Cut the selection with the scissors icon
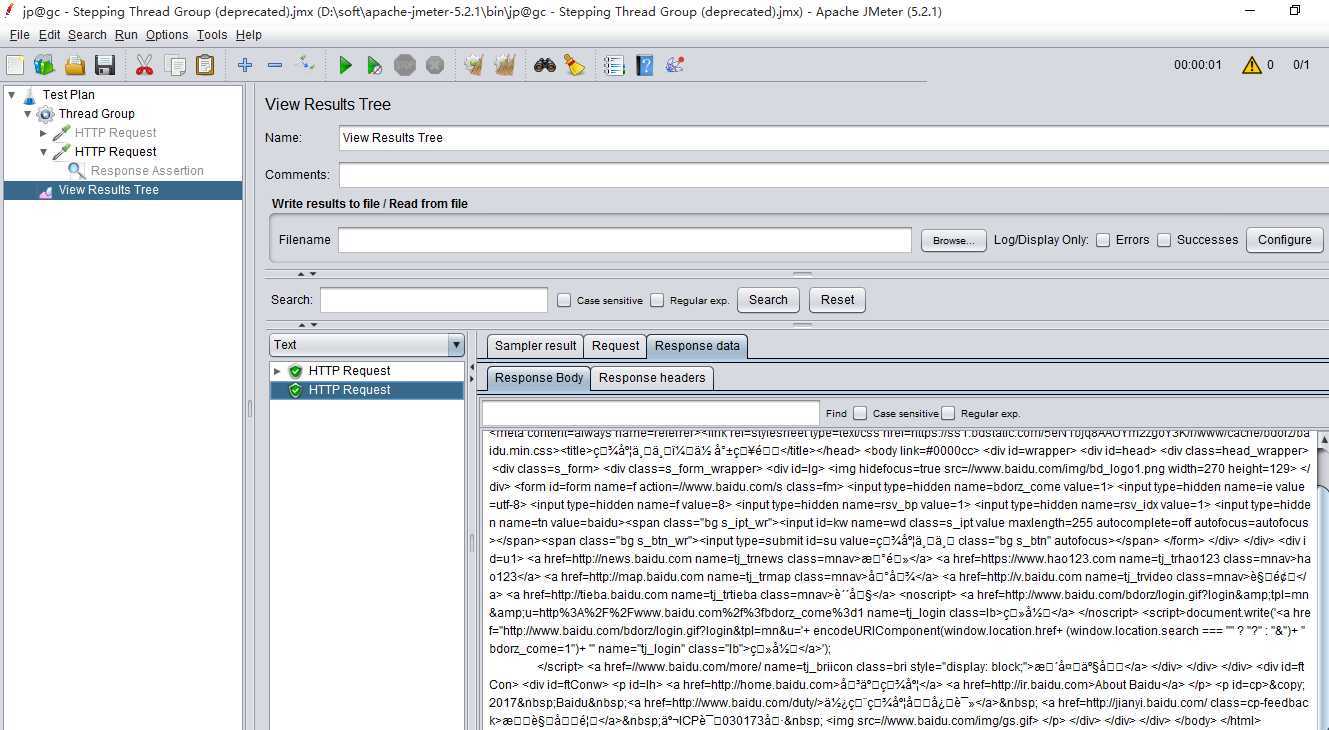 pyautogui.click(x=145, y=65)
